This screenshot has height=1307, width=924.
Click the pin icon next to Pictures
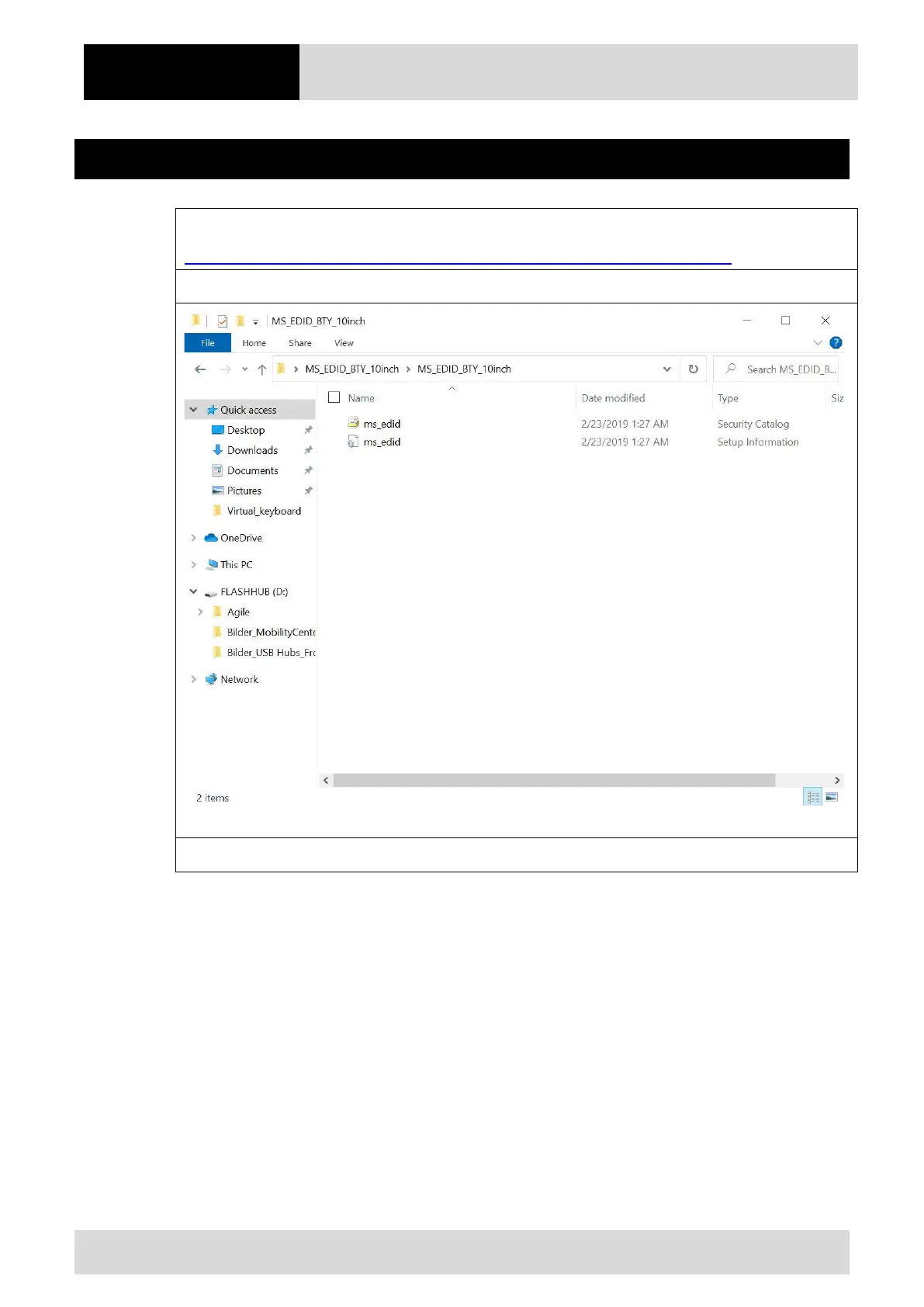(x=308, y=491)
